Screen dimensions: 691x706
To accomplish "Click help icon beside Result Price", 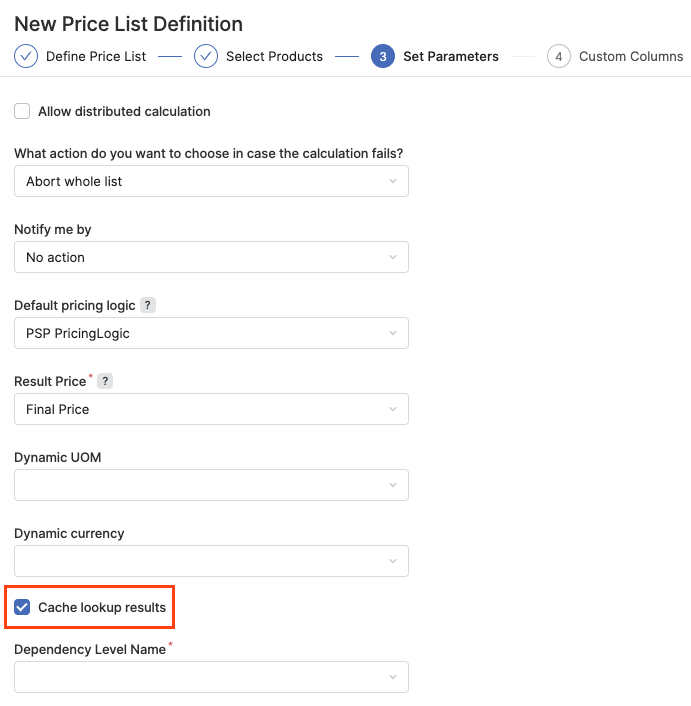I will click(x=105, y=381).
